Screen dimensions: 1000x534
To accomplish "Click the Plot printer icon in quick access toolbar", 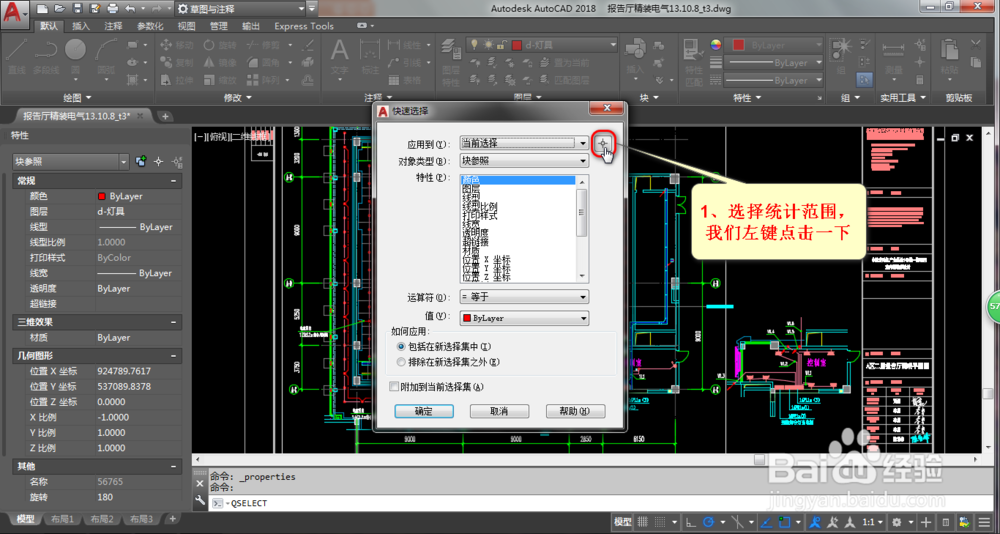I will pyautogui.click(x=113, y=9).
